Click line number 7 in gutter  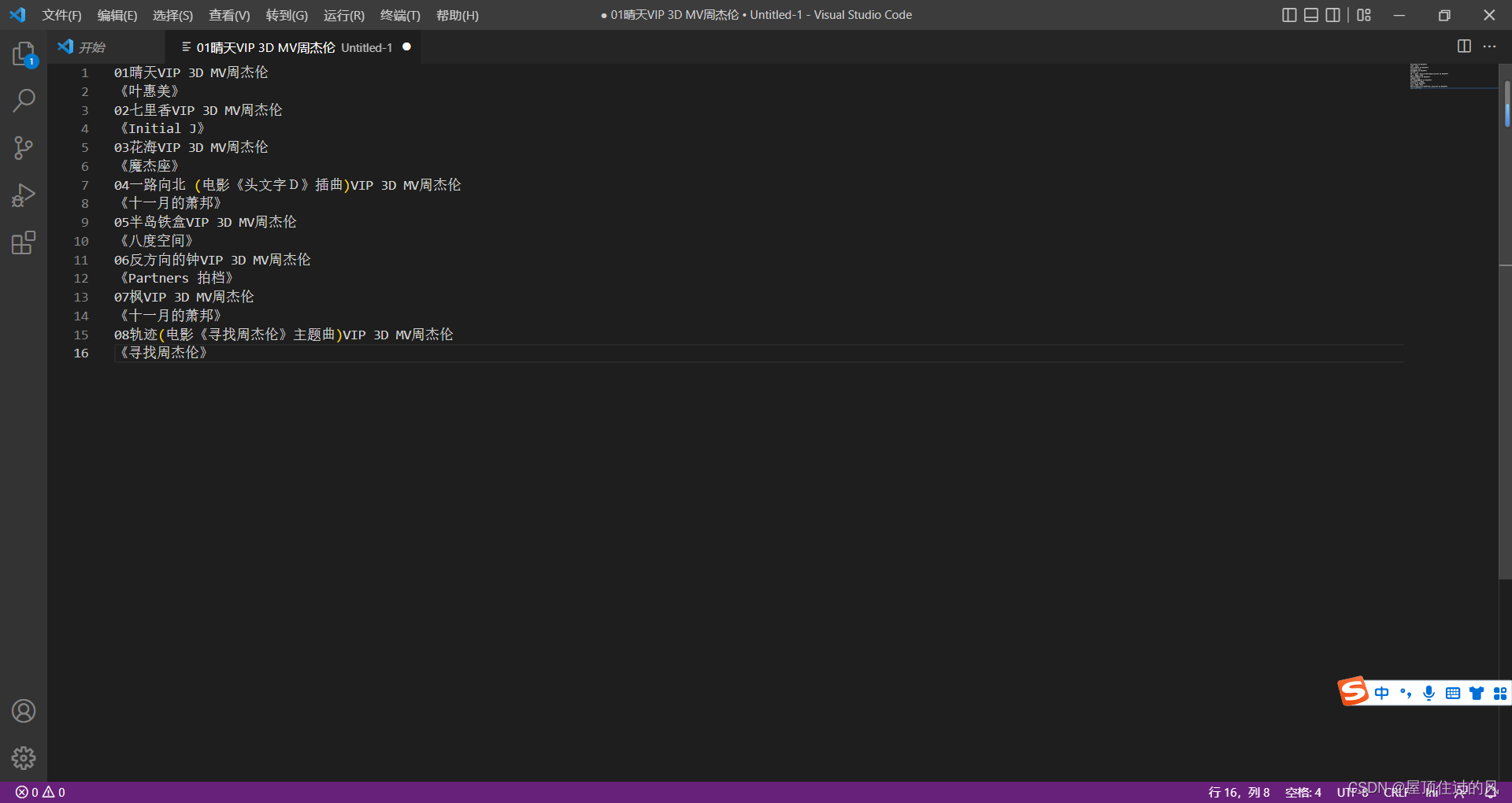[84, 185]
